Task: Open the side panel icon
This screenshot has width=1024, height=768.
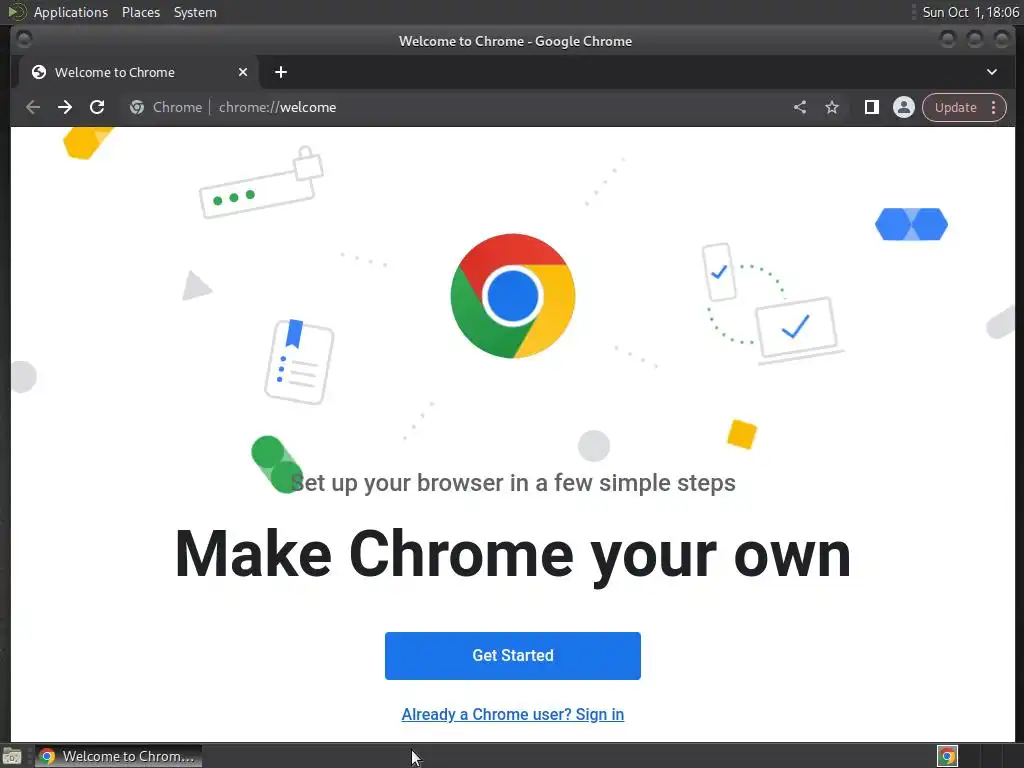Action: tap(871, 107)
